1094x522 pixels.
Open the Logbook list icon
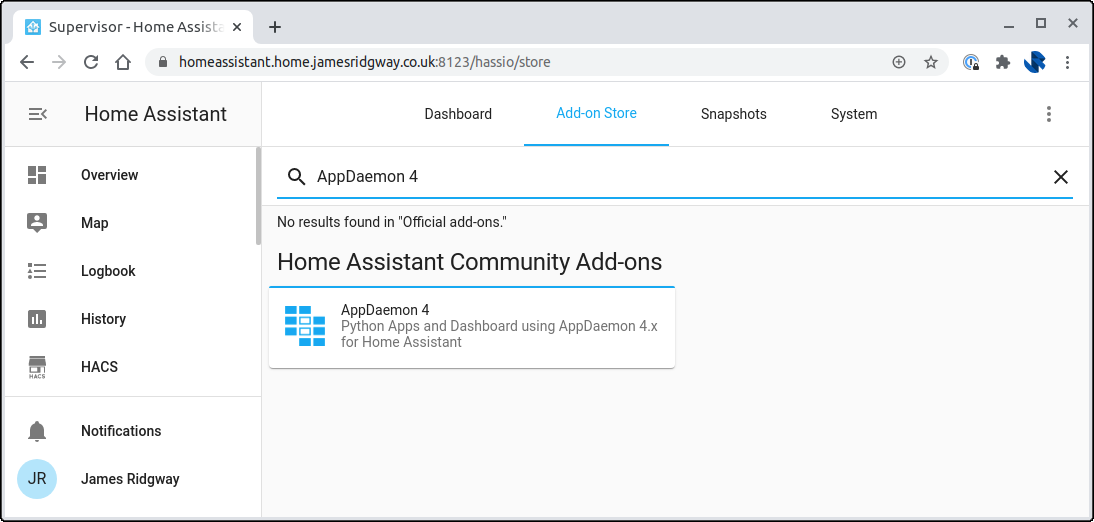[37, 271]
